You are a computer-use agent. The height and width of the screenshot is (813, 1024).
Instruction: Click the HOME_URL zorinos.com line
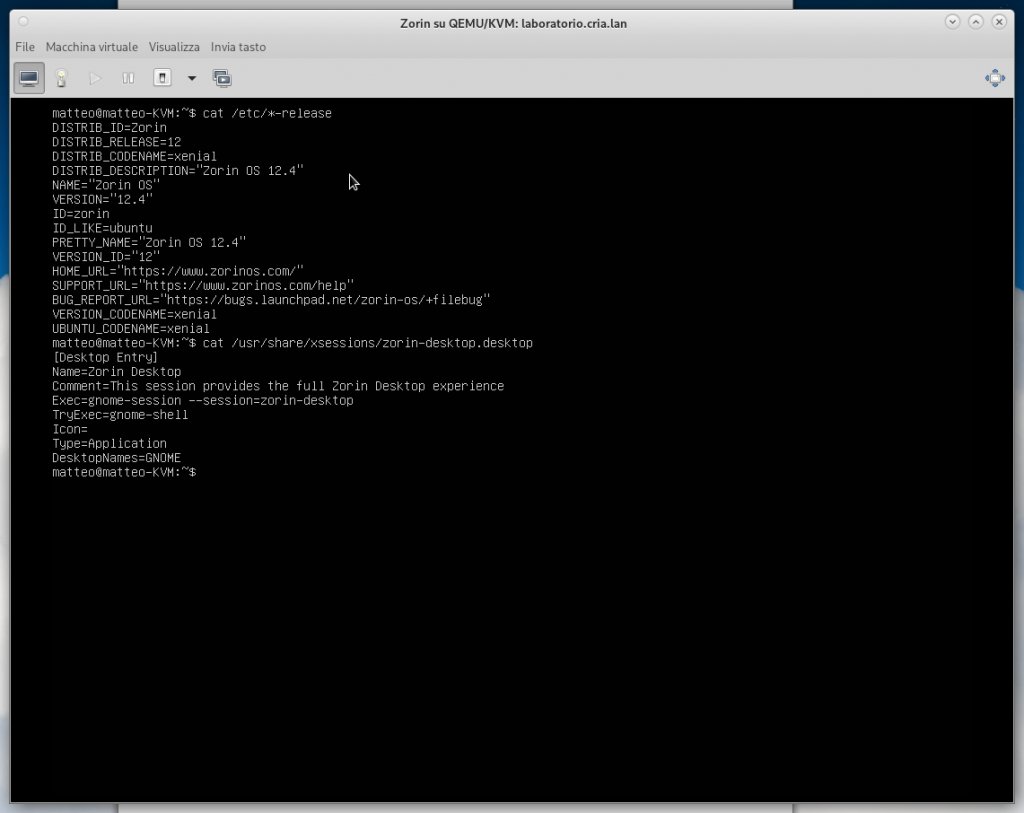pyautogui.click(x=178, y=272)
